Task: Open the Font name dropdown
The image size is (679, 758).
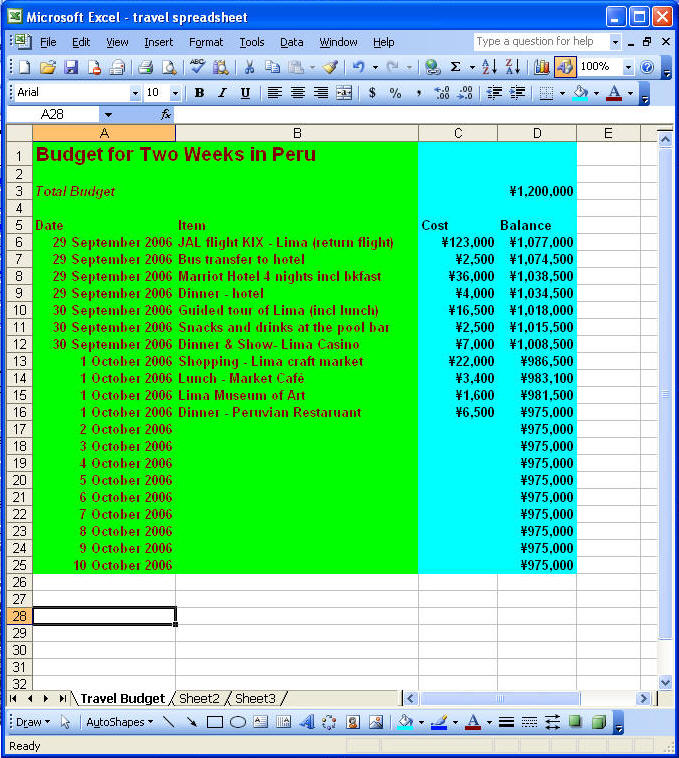Action: pos(135,93)
